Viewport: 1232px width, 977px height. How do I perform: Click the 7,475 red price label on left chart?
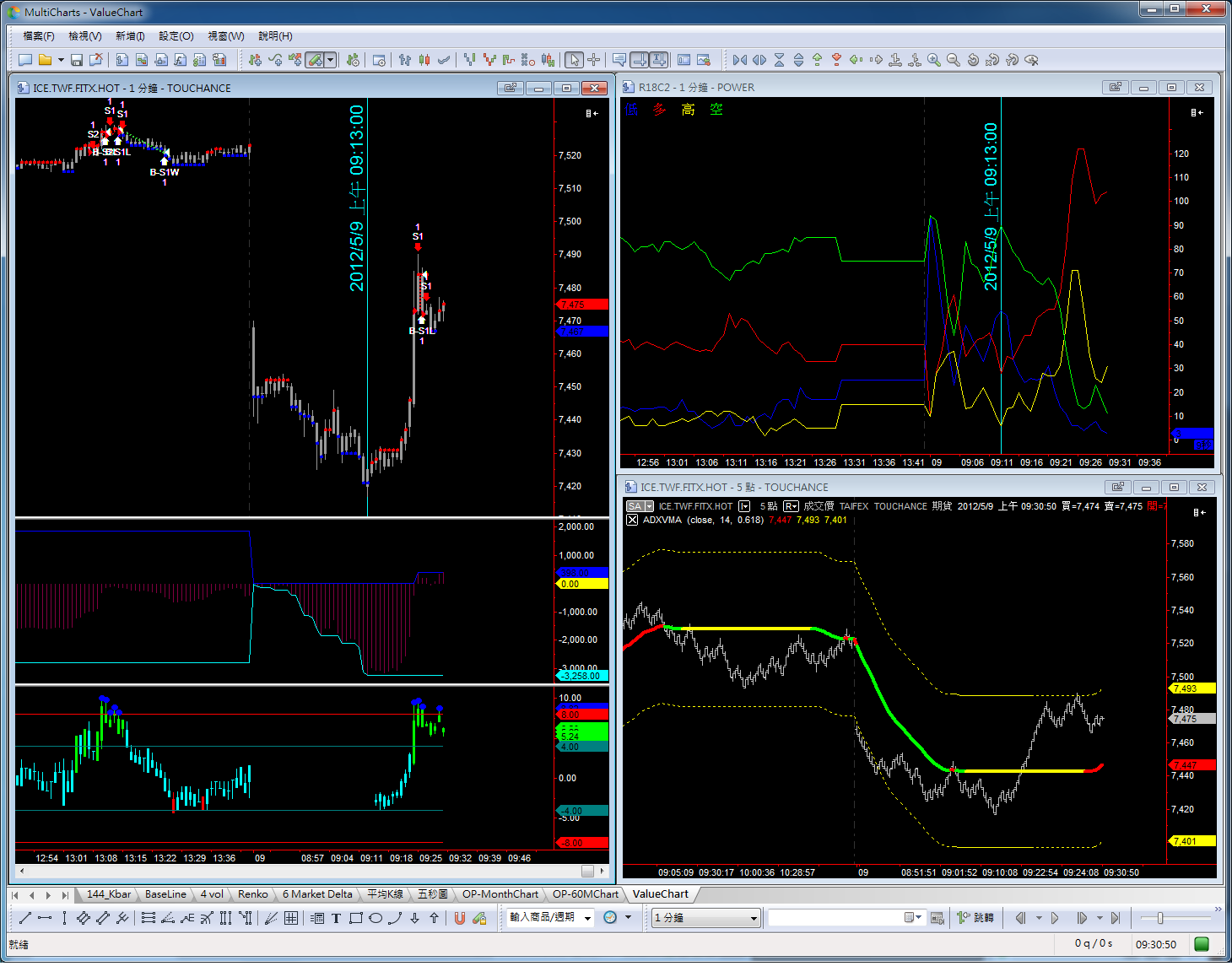click(582, 305)
